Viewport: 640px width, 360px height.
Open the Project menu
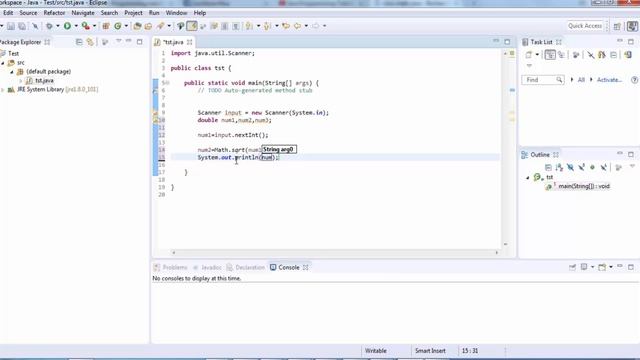coord(133,13)
